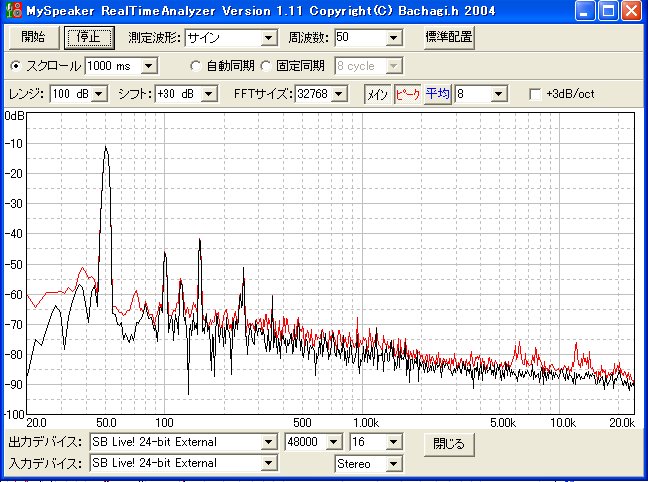Toggle the red ピーク trace button
Image resolution: width=648 pixels, height=482 pixels.
pyautogui.click(x=407, y=94)
